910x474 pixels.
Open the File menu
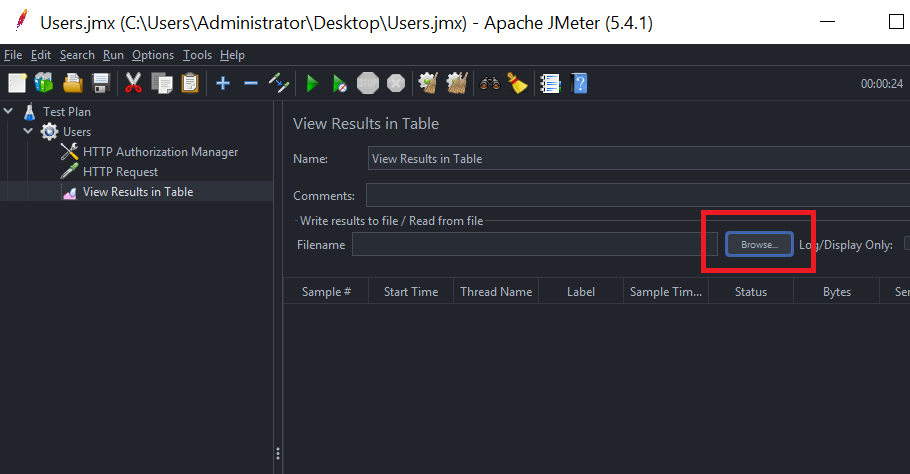click(x=13, y=55)
